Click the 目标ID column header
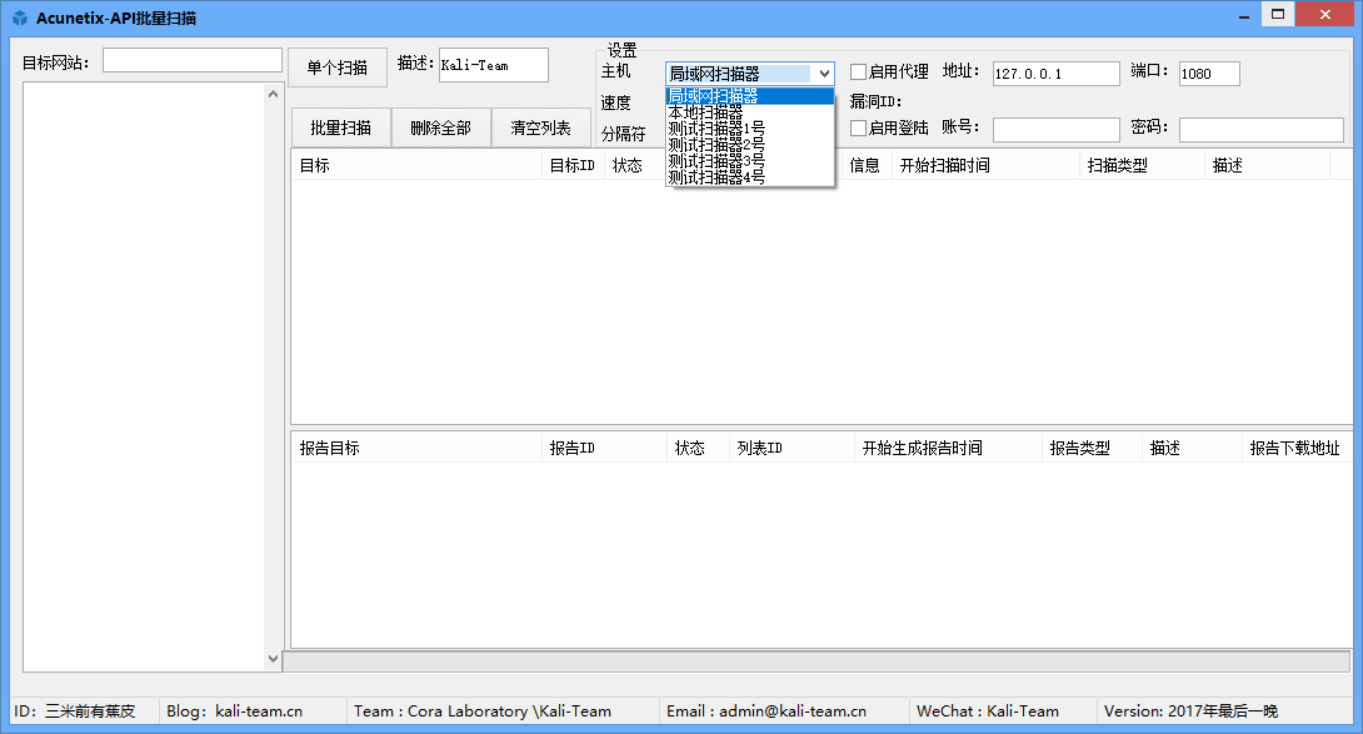1363x734 pixels. coord(573,165)
